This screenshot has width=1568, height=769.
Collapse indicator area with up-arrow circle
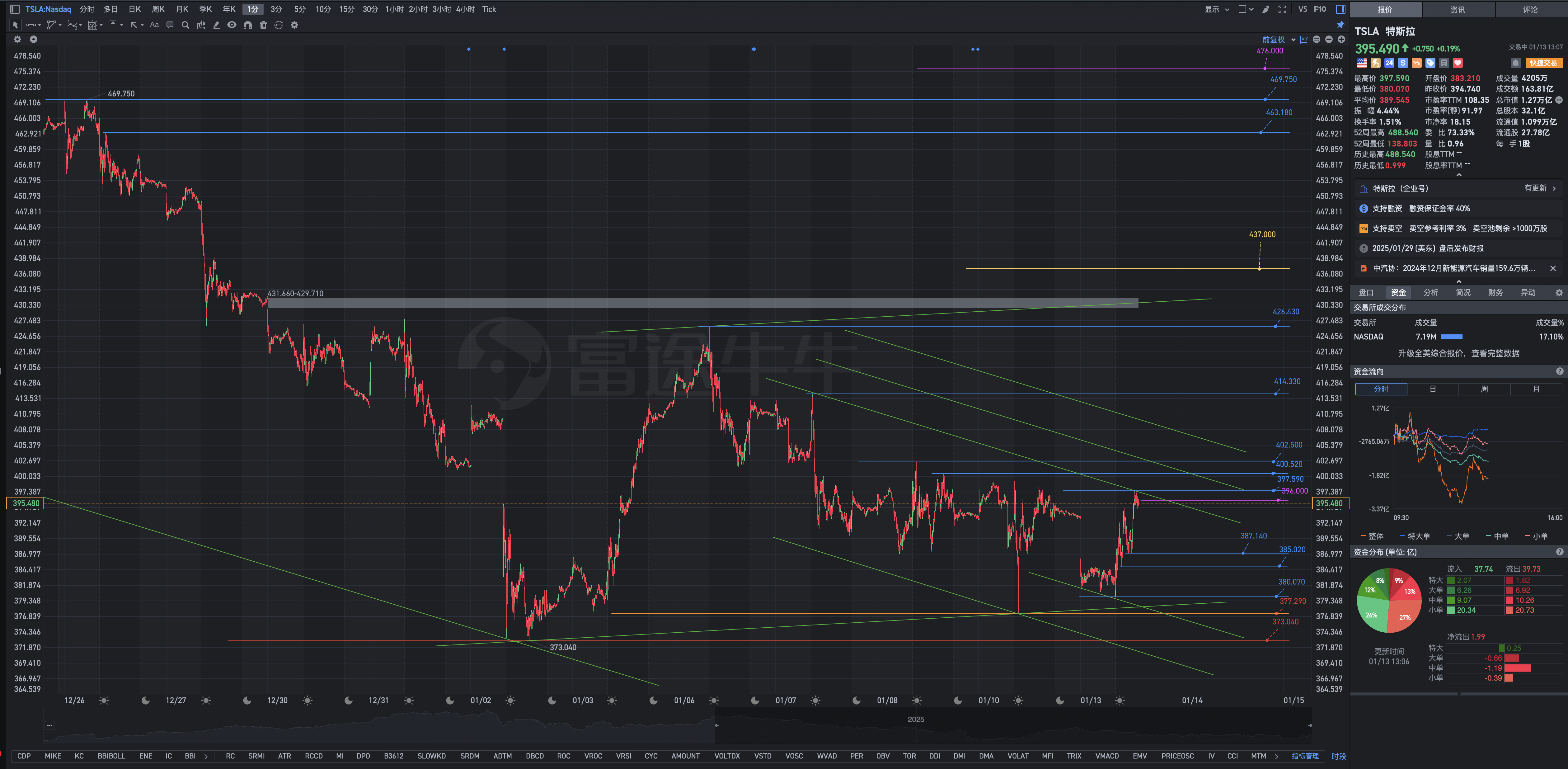click(x=34, y=39)
